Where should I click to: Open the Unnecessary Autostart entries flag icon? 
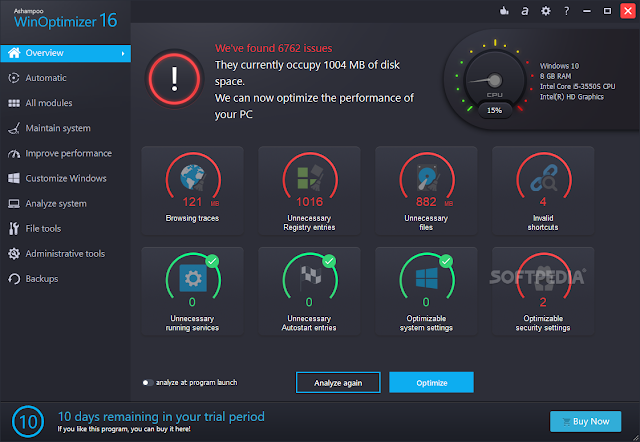coord(310,278)
